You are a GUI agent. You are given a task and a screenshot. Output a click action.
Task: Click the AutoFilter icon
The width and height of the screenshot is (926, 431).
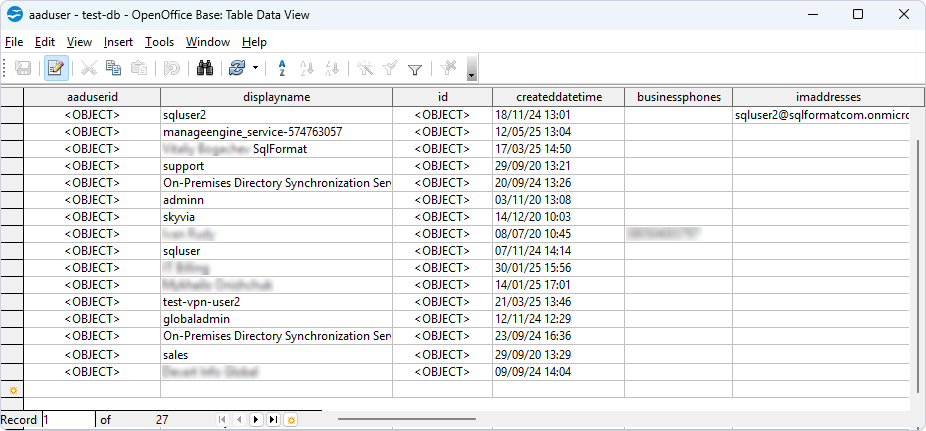point(365,68)
